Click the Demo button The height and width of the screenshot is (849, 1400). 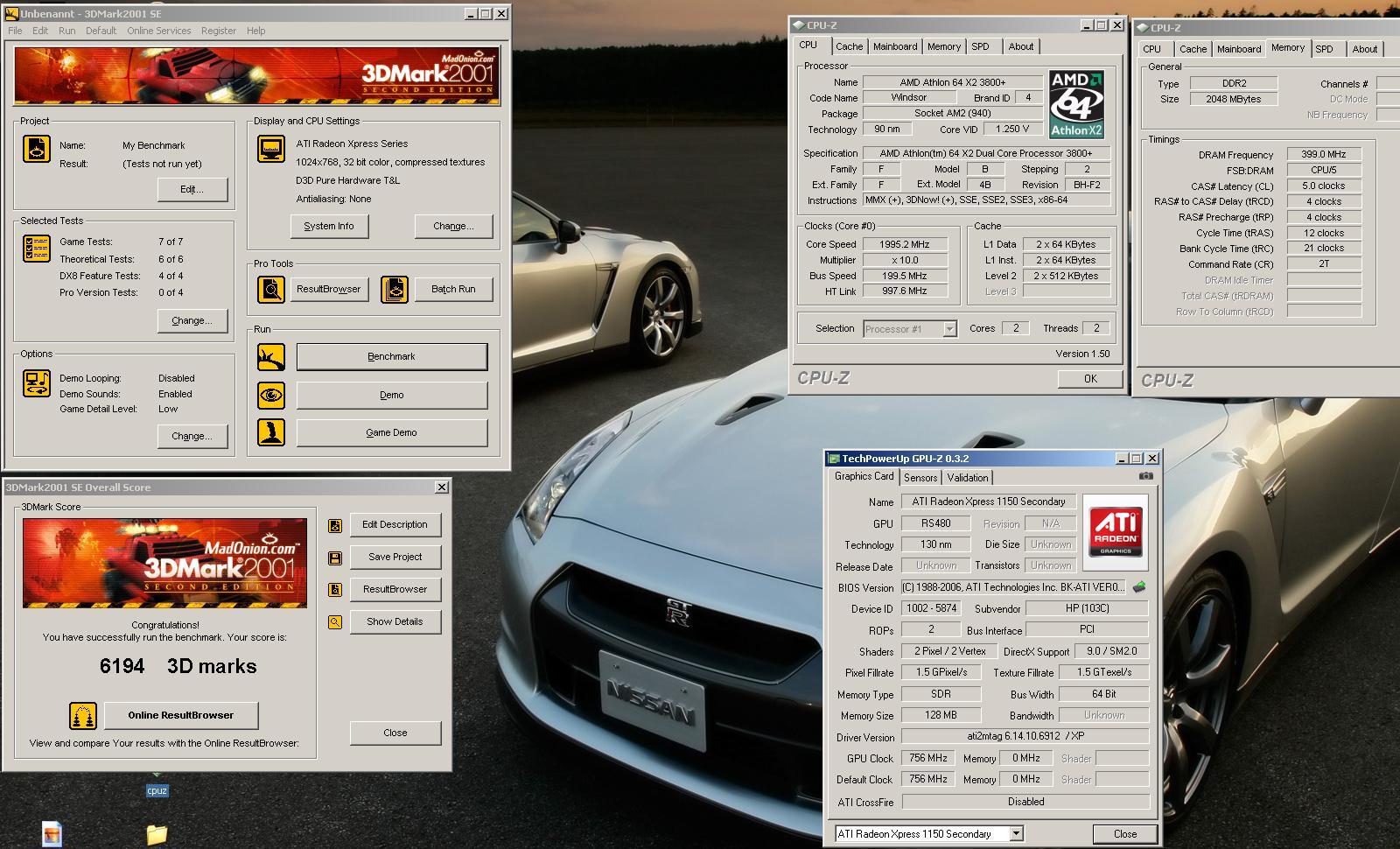[x=391, y=395]
